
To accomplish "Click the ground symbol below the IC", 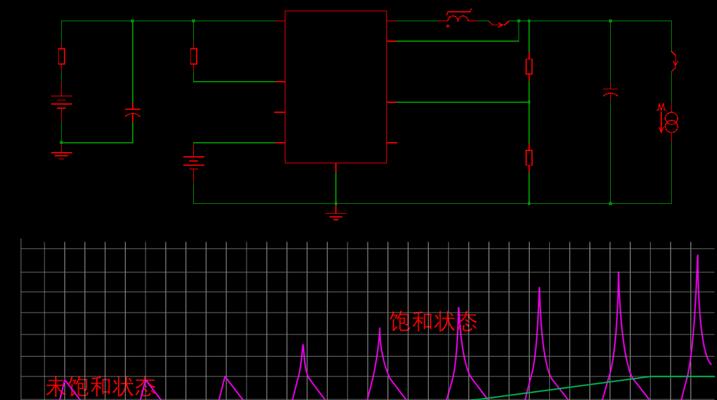I will 336,215.
